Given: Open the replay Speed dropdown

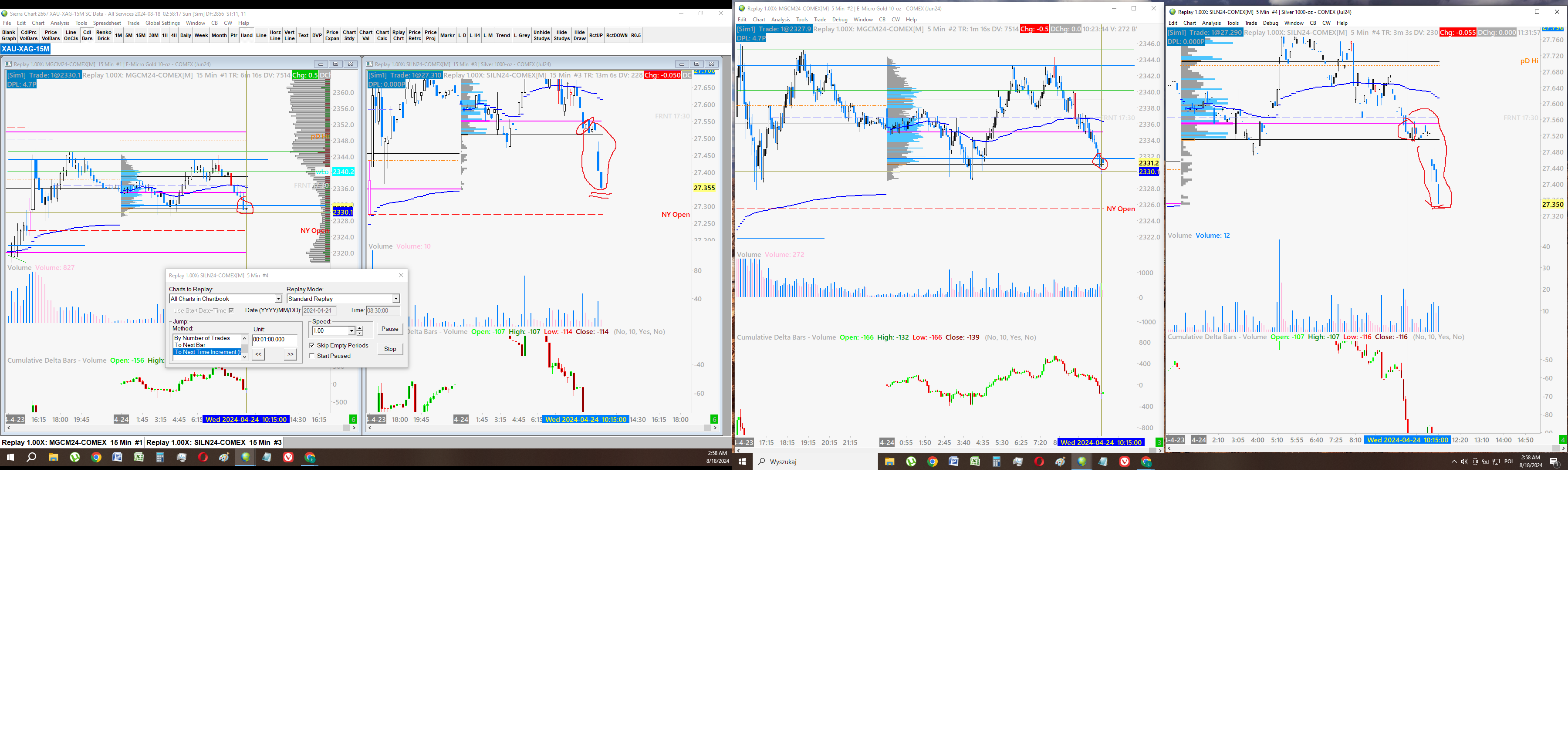Looking at the screenshot, I should 351,331.
